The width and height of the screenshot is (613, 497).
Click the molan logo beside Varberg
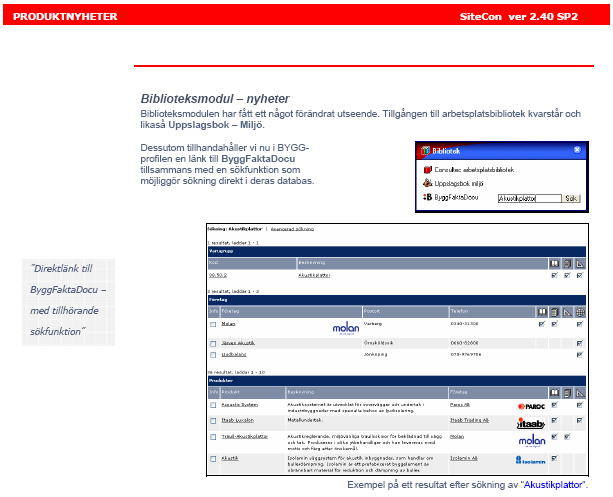tap(346, 328)
